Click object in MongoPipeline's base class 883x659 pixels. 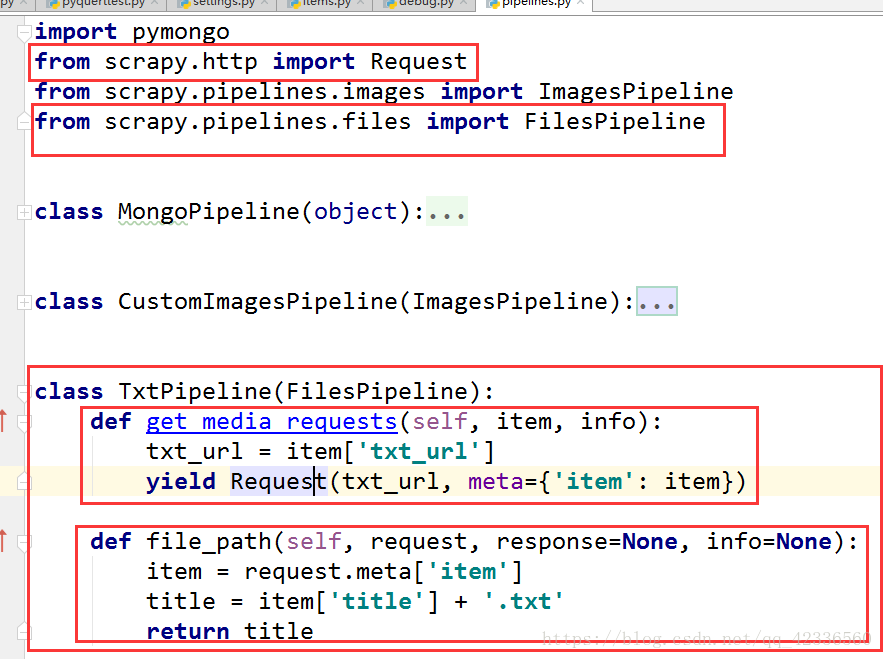[x=356, y=212]
